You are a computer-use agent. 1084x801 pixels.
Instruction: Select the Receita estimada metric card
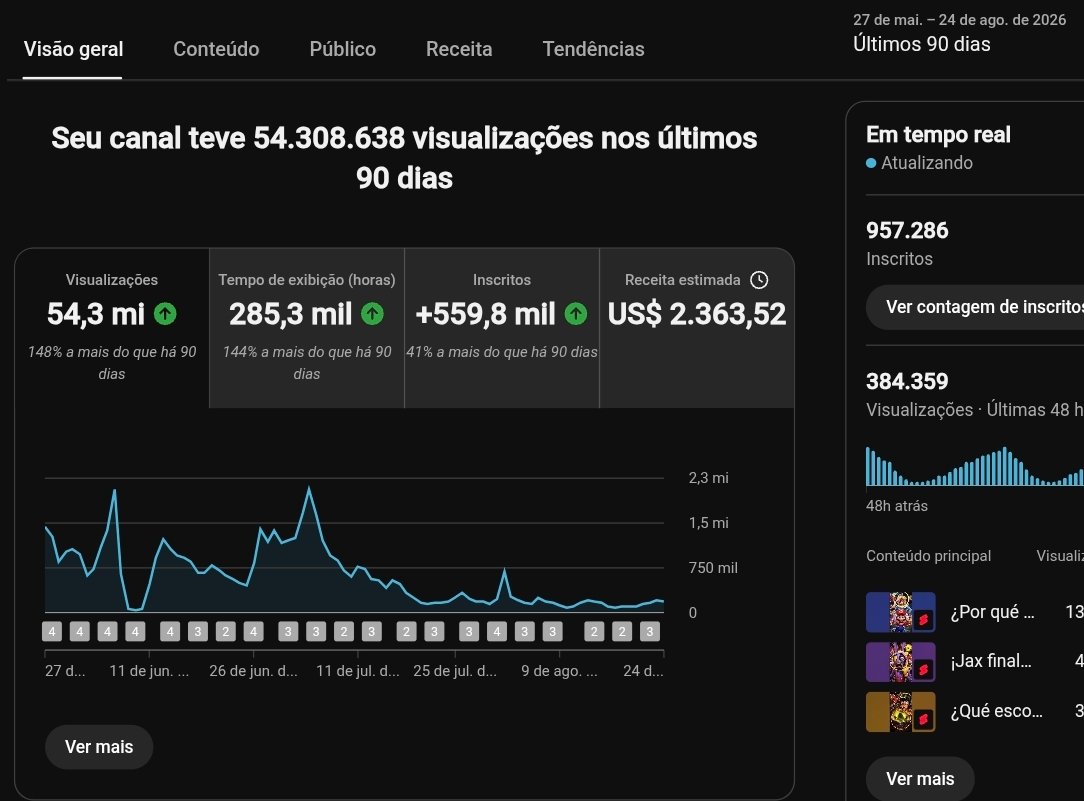click(x=697, y=328)
